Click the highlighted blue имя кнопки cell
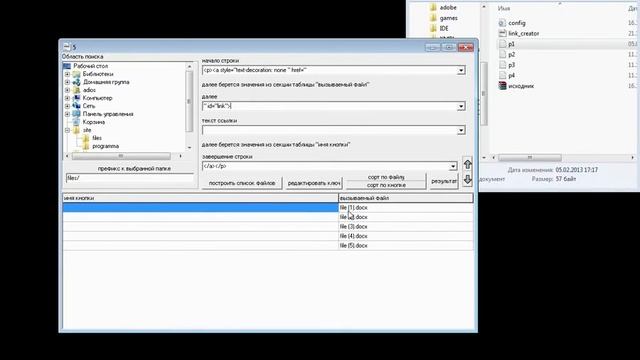The width and height of the screenshot is (640, 360). [x=200, y=207]
